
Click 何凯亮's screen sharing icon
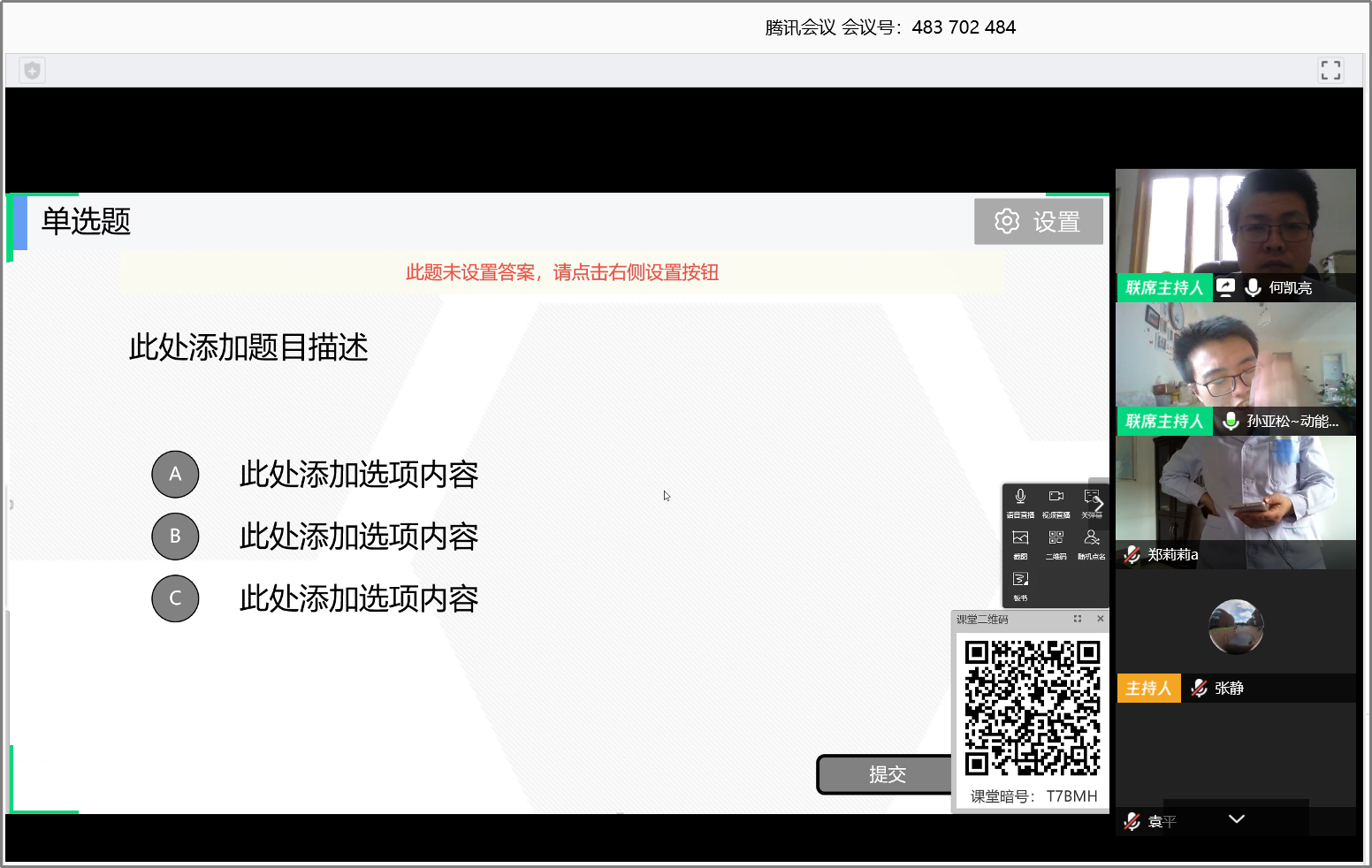(1225, 287)
